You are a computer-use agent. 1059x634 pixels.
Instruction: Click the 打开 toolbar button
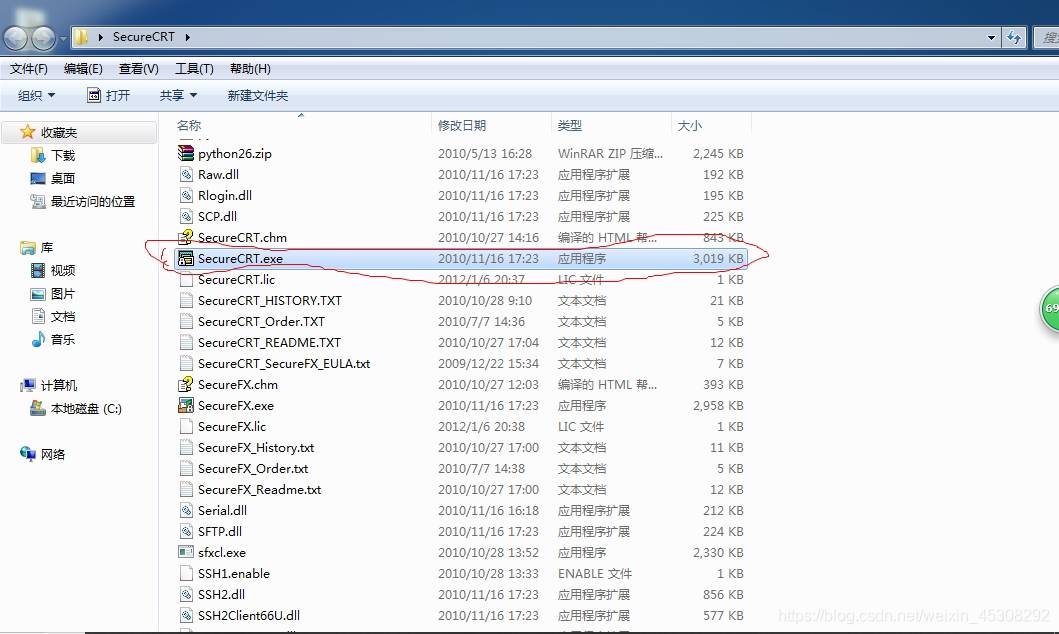tap(109, 96)
